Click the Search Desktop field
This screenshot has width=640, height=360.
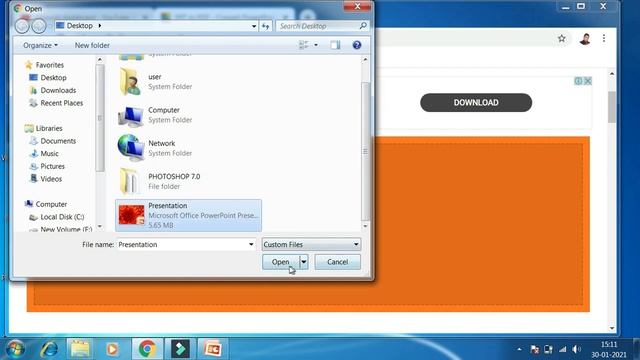click(x=317, y=26)
